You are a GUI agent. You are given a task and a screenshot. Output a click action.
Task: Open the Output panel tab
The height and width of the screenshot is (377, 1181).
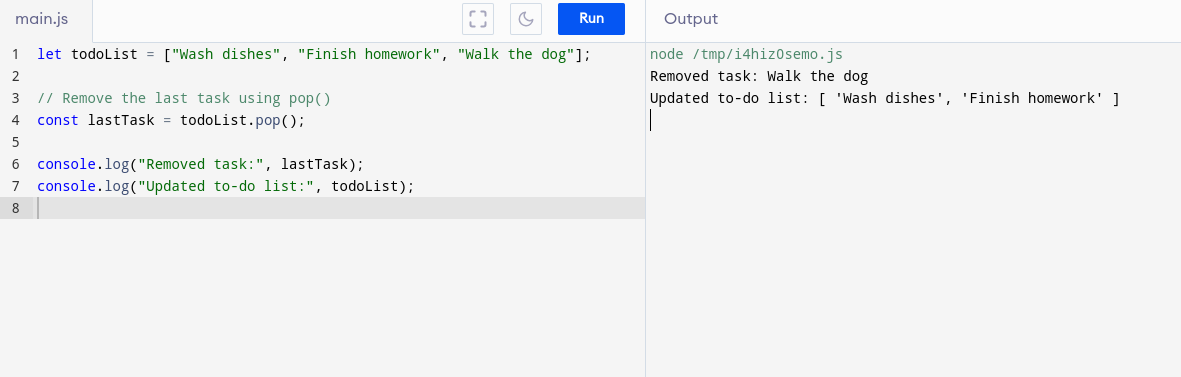(x=691, y=20)
